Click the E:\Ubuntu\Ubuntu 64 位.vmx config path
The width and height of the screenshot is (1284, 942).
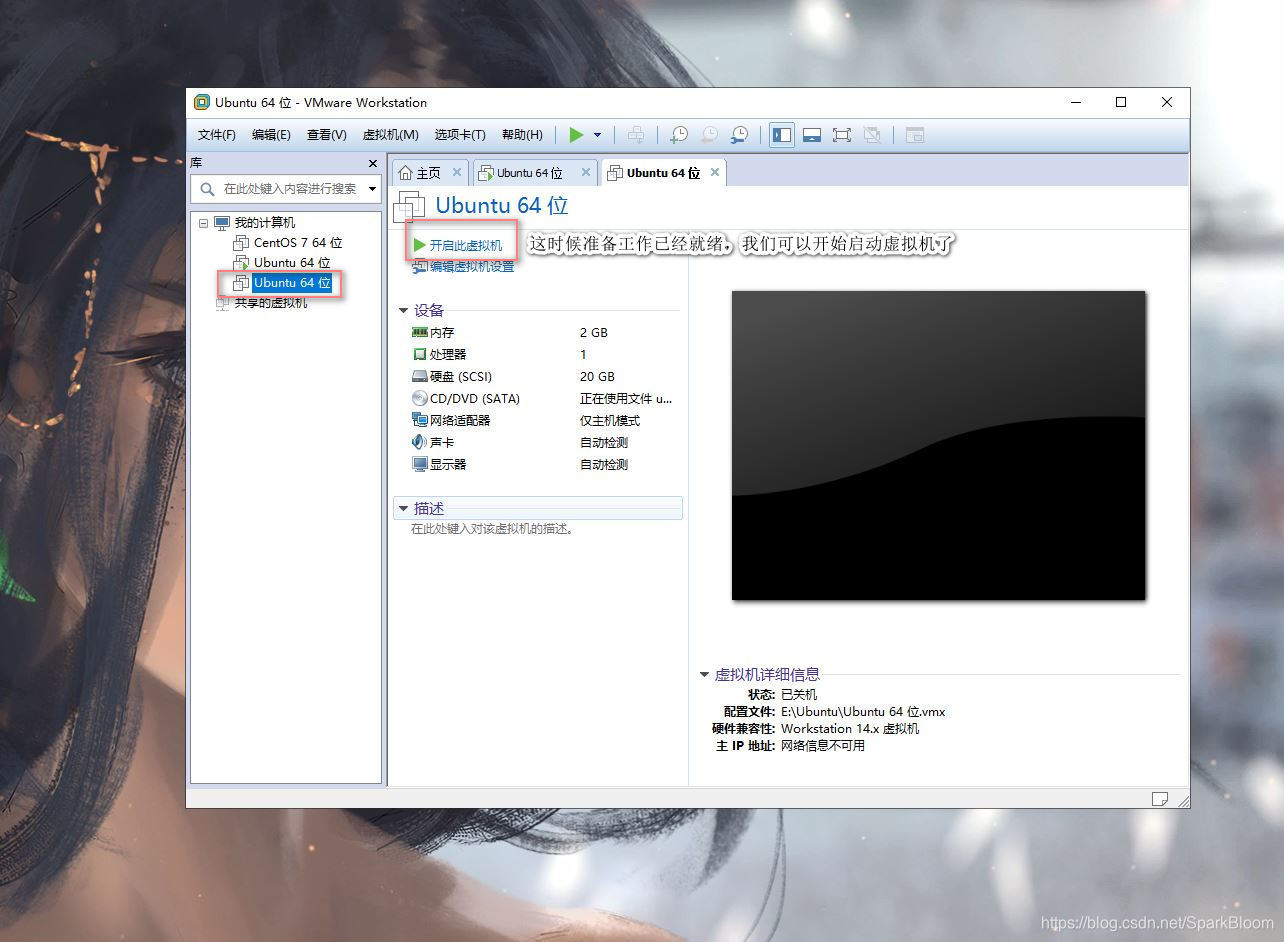coord(863,711)
